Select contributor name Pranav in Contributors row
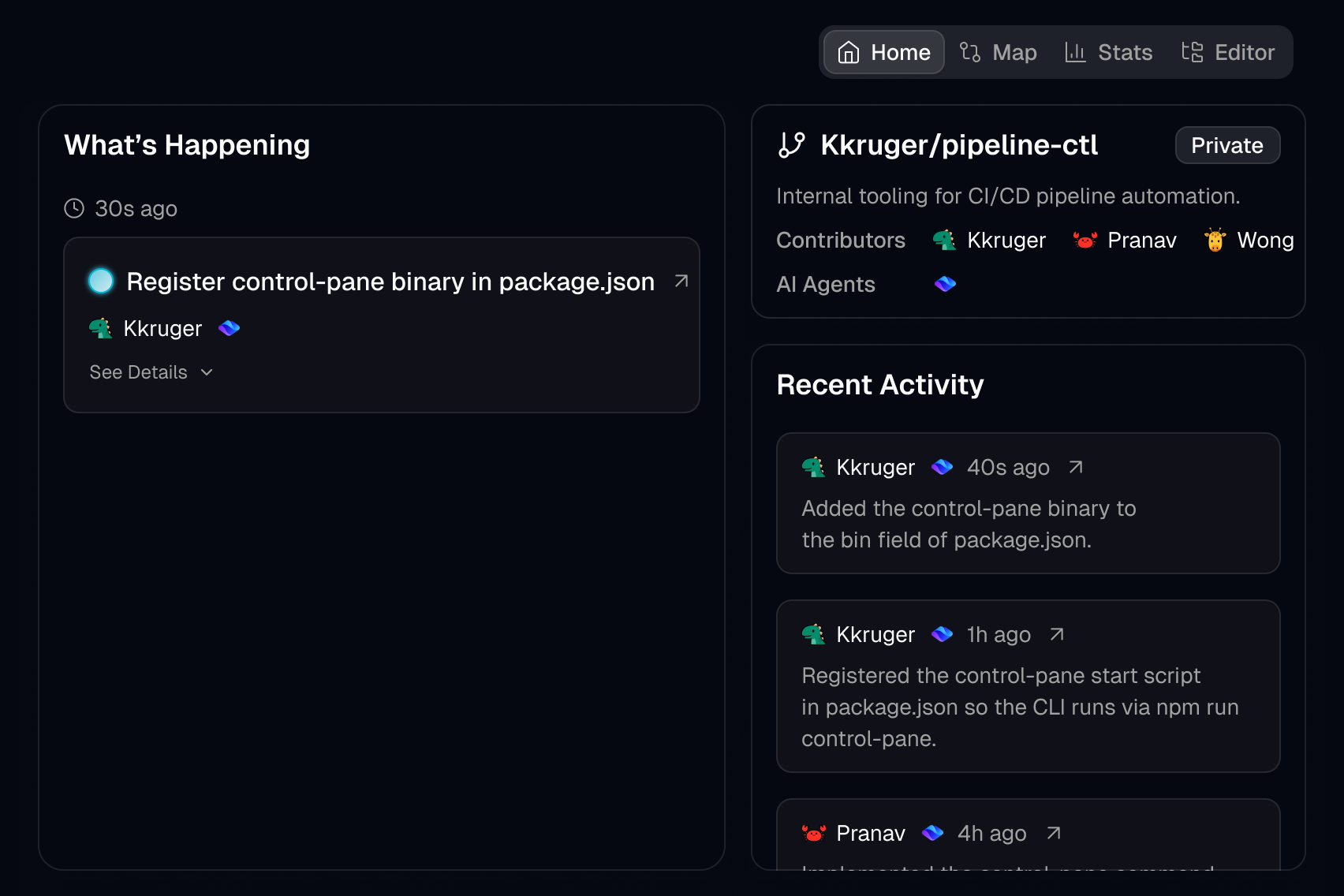This screenshot has width=1344, height=896. [x=1142, y=240]
